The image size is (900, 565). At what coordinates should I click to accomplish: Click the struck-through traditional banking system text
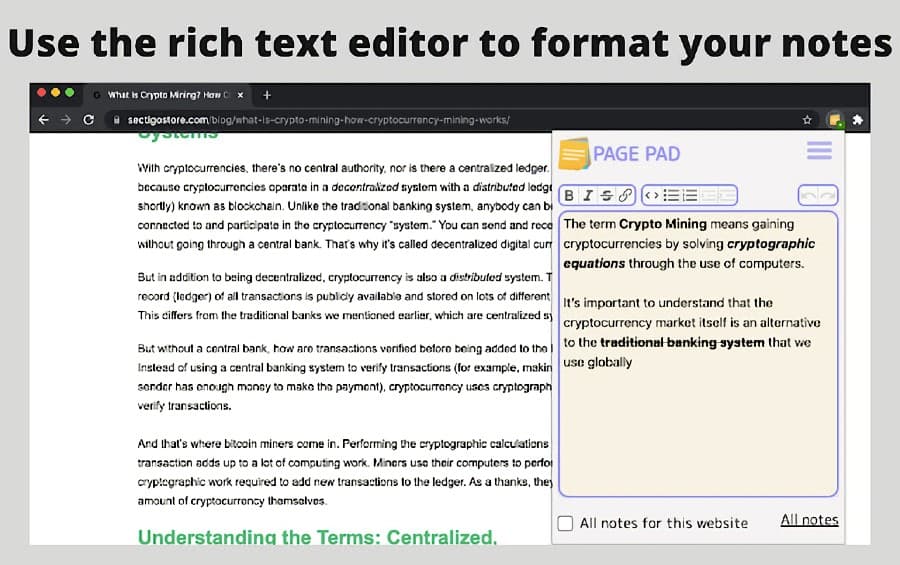tap(682, 343)
